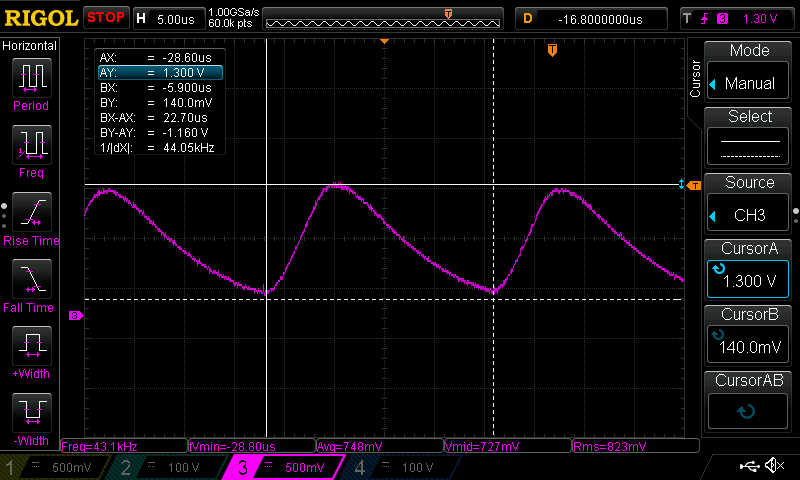The height and width of the screenshot is (480, 800).
Task: Click the Rms=823mV measurement result
Action: (x=636, y=446)
